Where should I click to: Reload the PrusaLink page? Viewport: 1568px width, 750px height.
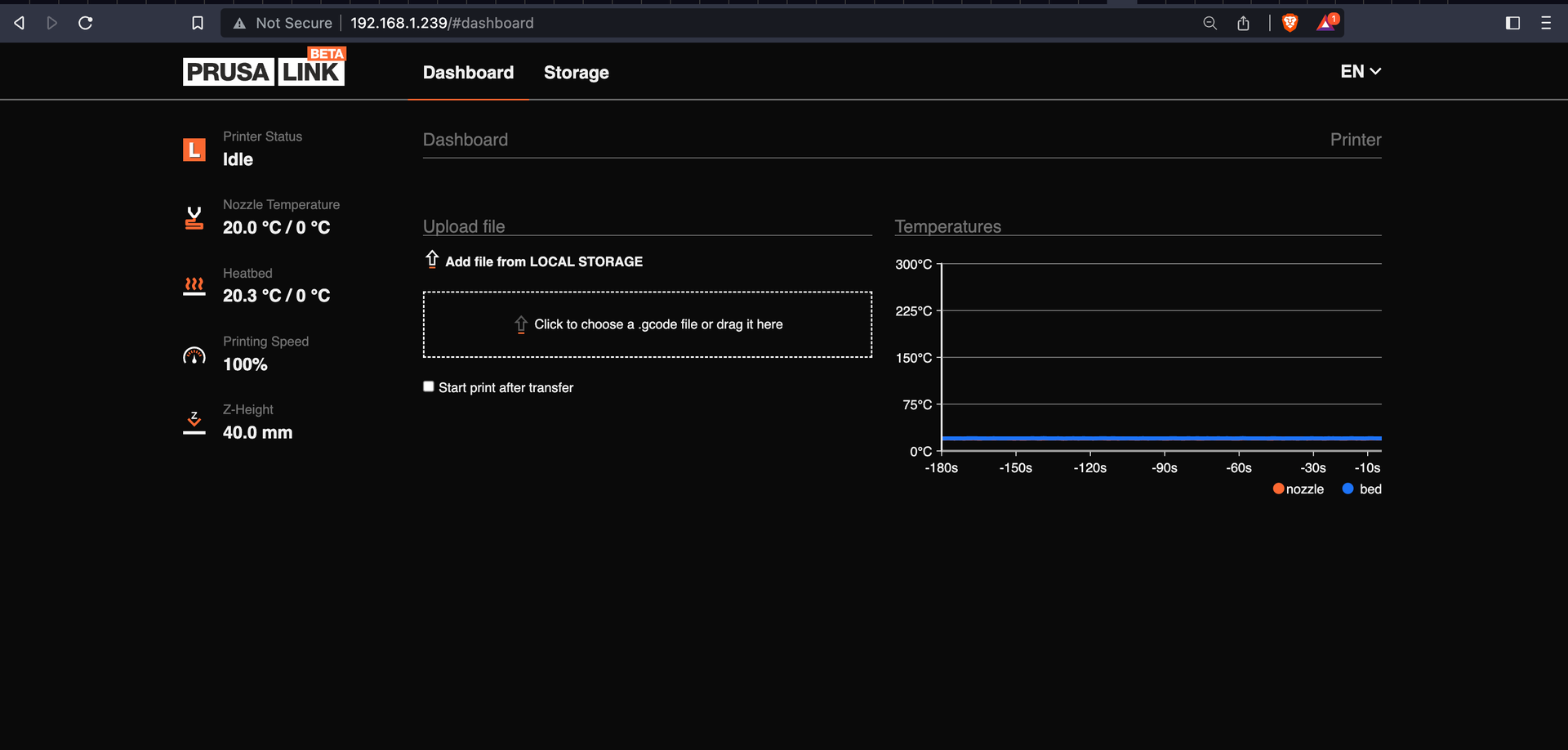click(85, 23)
